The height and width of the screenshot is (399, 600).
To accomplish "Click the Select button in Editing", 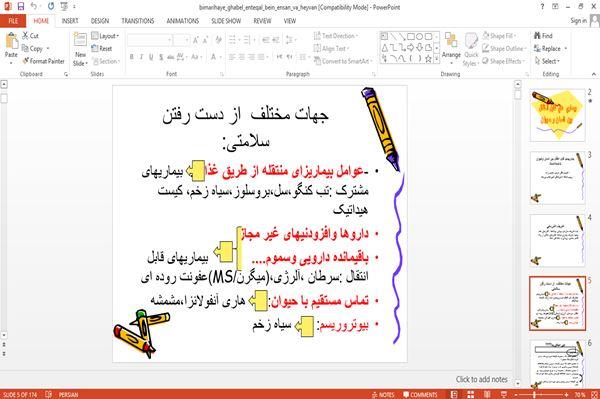I will 547,61.
